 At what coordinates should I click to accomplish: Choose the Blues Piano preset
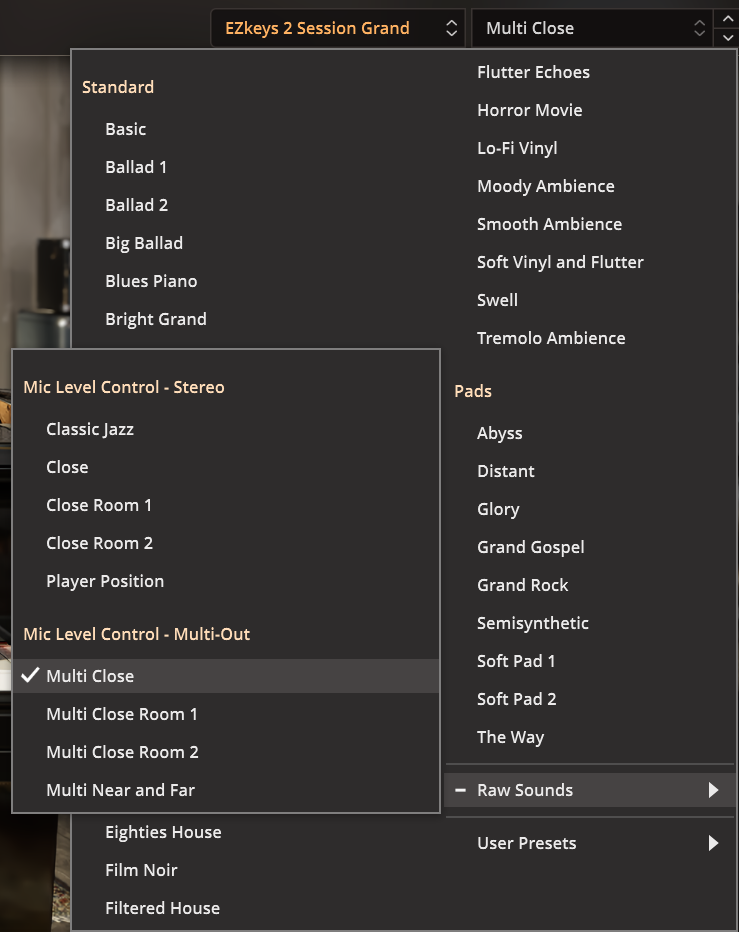coord(151,281)
